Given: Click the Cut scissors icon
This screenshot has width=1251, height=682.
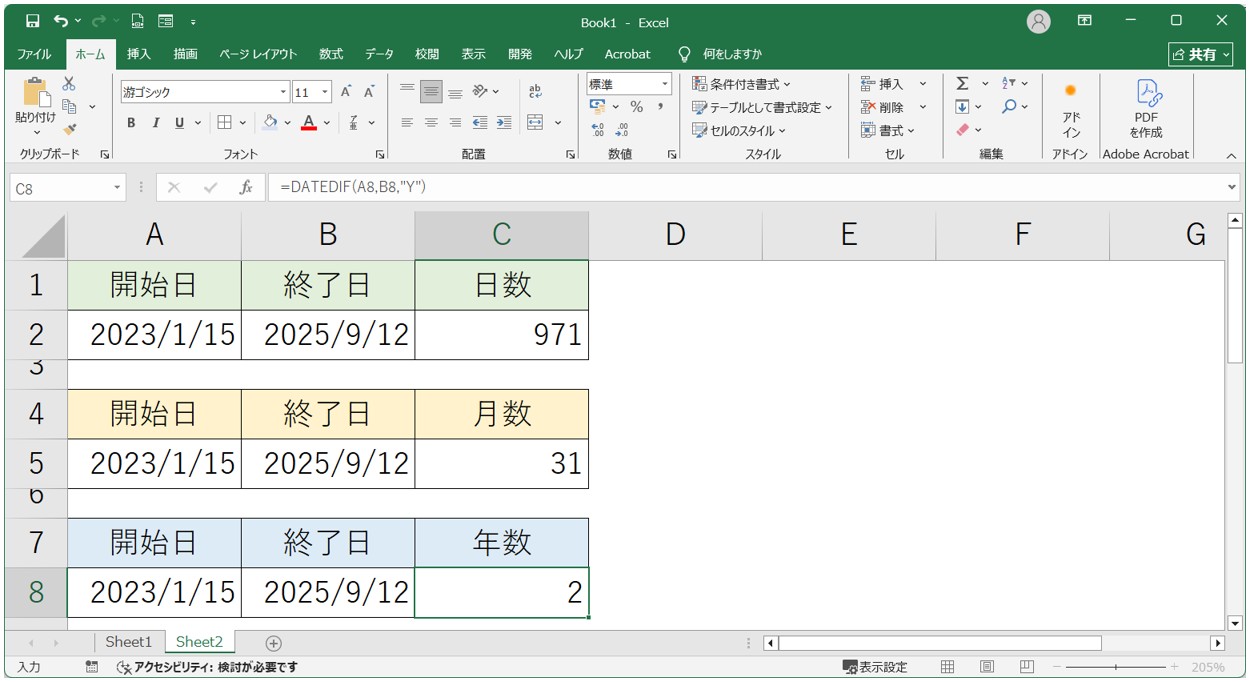Looking at the screenshot, I should [x=69, y=85].
